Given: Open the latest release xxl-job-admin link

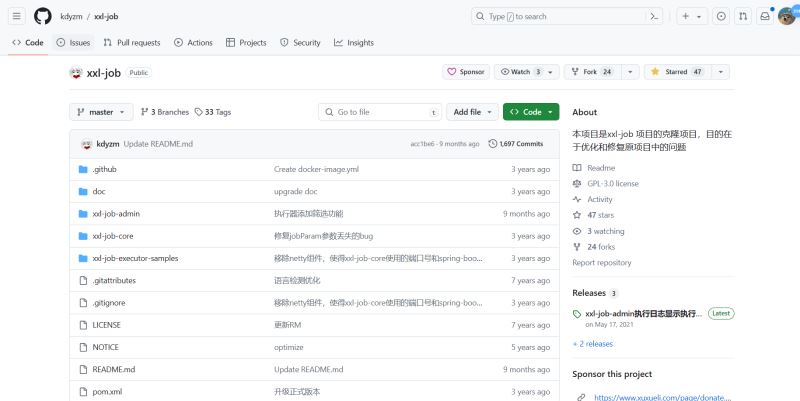Looking at the screenshot, I should coord(643,314).
